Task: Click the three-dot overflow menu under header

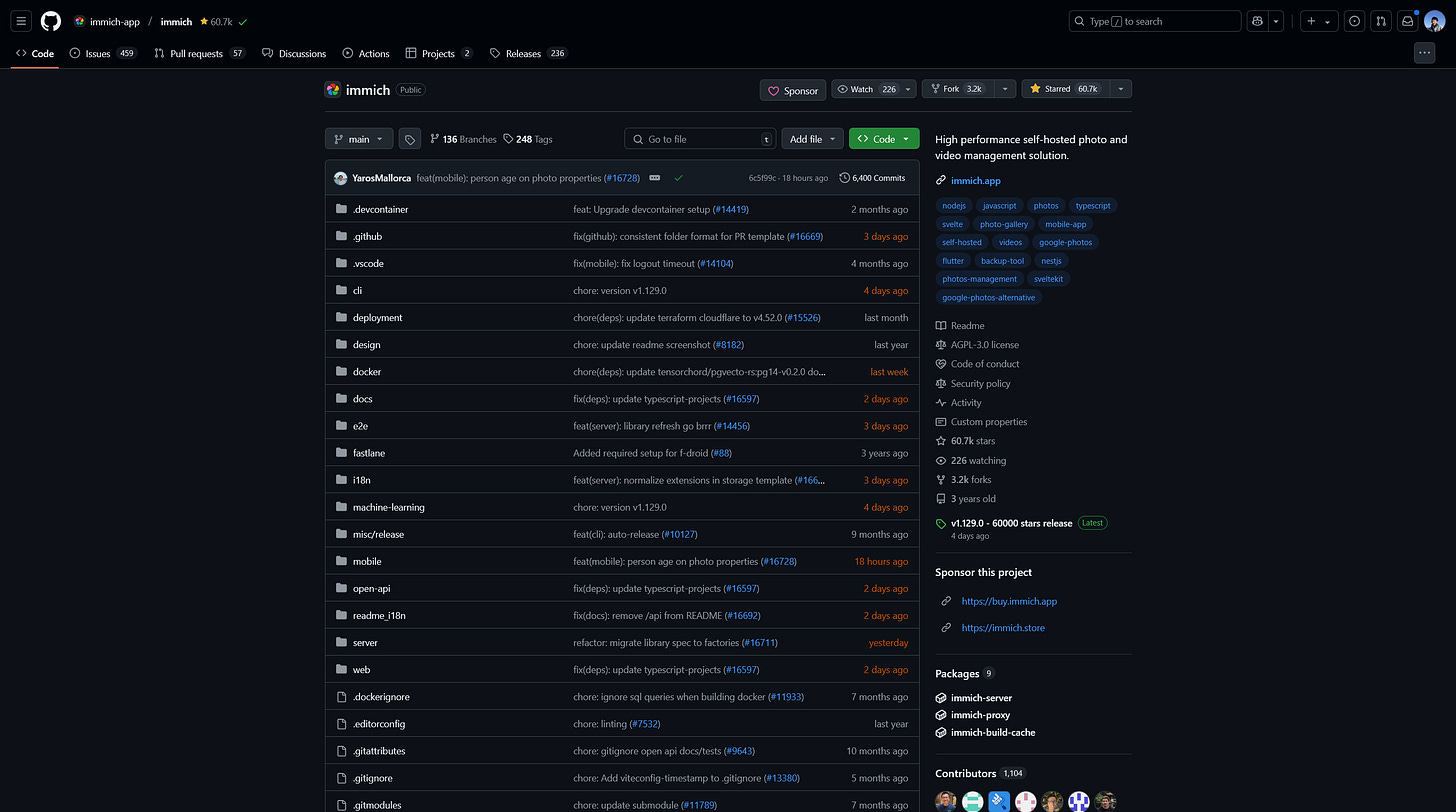Action: click(x=1425, y=53)
